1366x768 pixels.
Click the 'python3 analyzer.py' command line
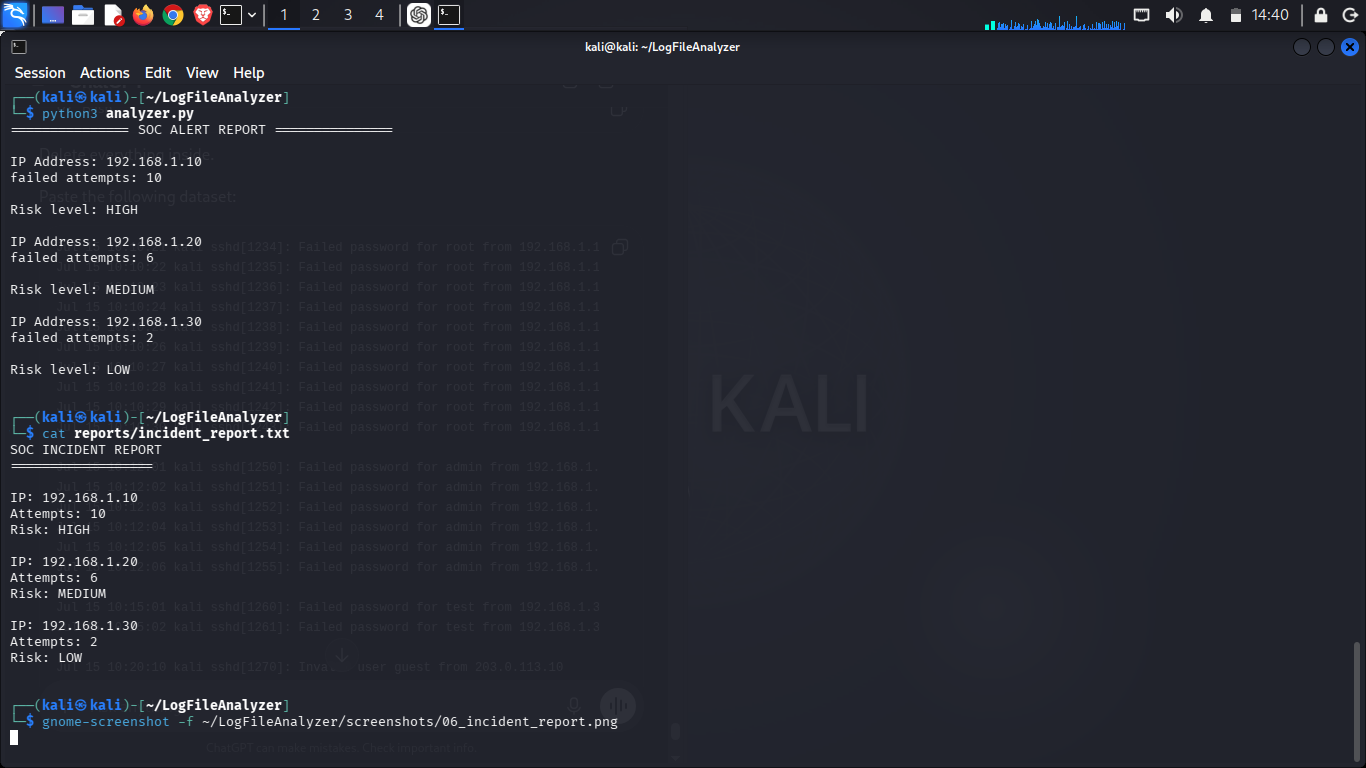tap(118, 113)
